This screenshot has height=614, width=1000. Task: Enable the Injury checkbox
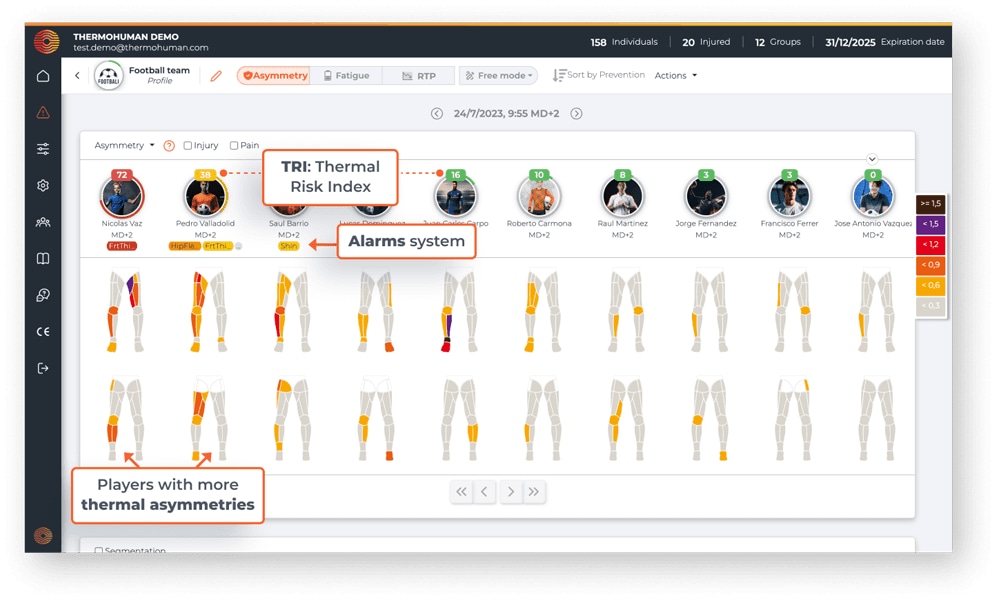[188, 145]
